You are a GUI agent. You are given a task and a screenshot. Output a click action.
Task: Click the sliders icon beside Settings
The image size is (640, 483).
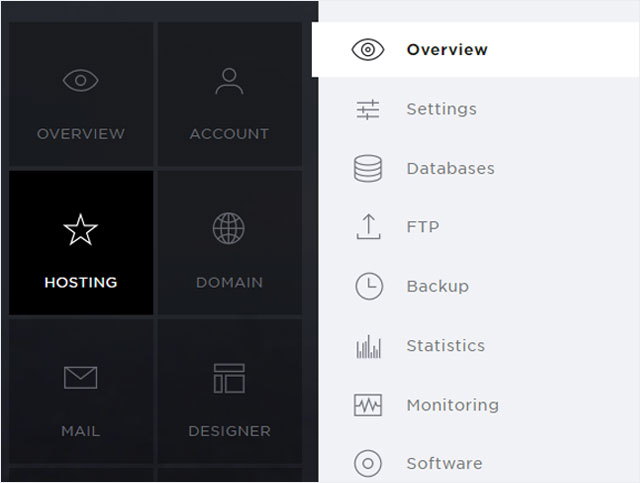[x=368, y=109]
